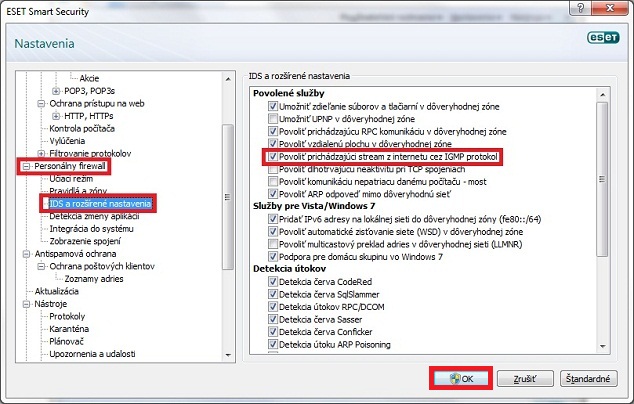Collapse the Ochrana prístupu na web node
This screenshot has width=634, height=404.
pyautogui.click(x=41, y=104)
